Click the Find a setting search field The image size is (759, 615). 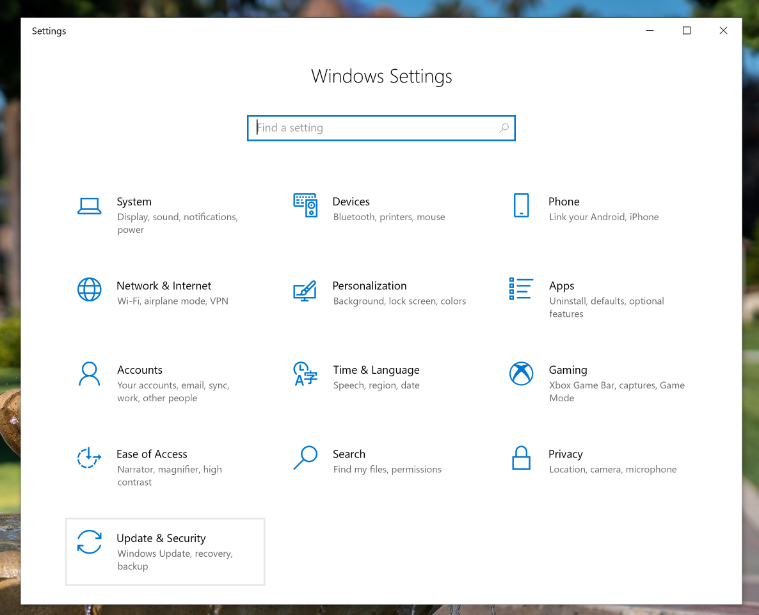click(381, 128)
